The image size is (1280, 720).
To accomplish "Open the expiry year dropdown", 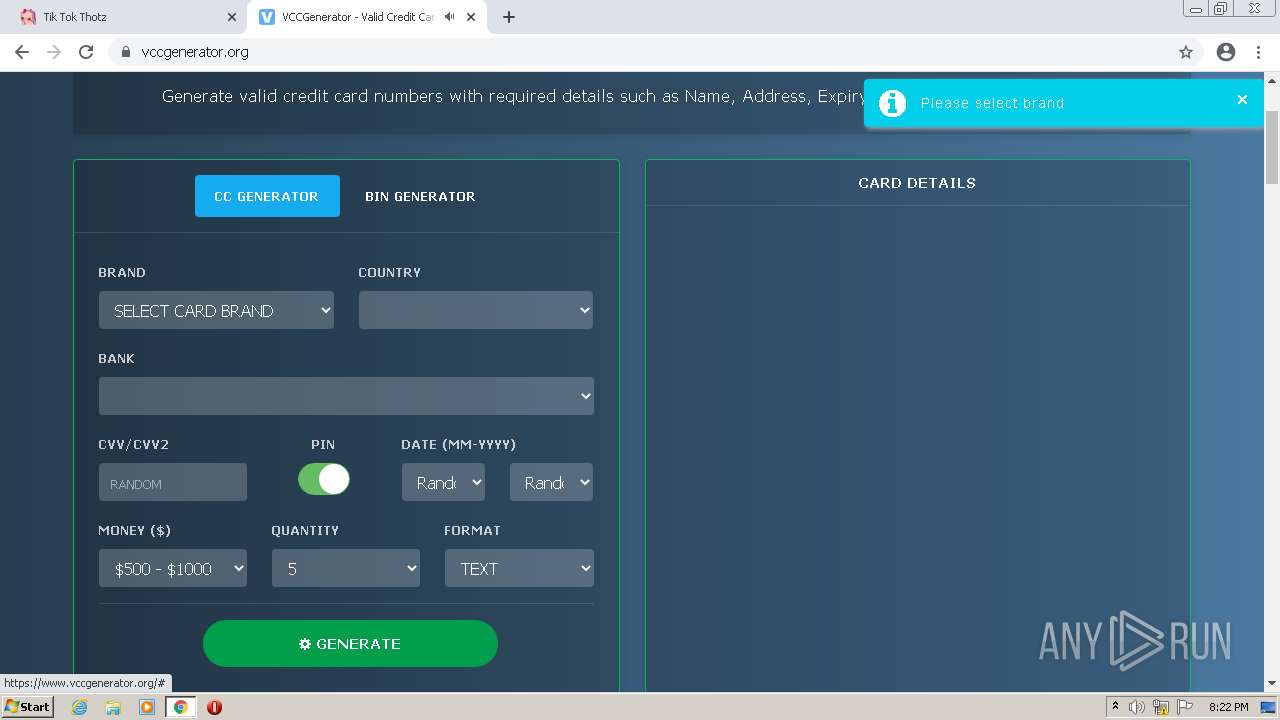I will (x=551, y=482).
